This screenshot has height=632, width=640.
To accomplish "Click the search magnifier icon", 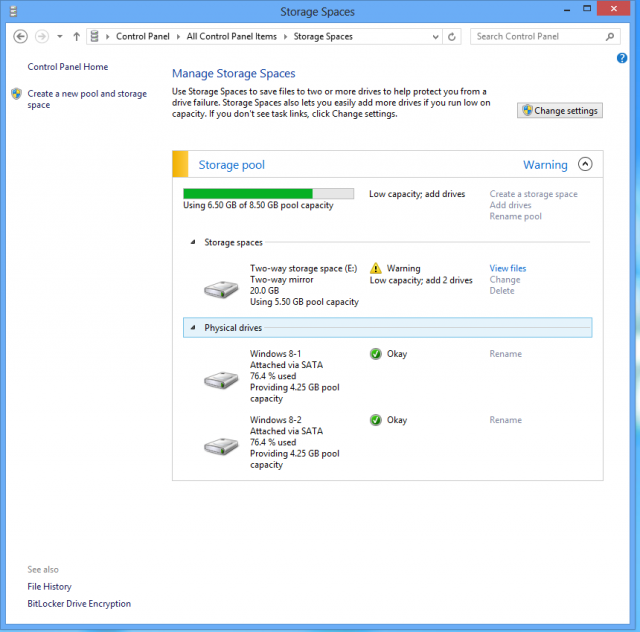I will tap(610, 37).
